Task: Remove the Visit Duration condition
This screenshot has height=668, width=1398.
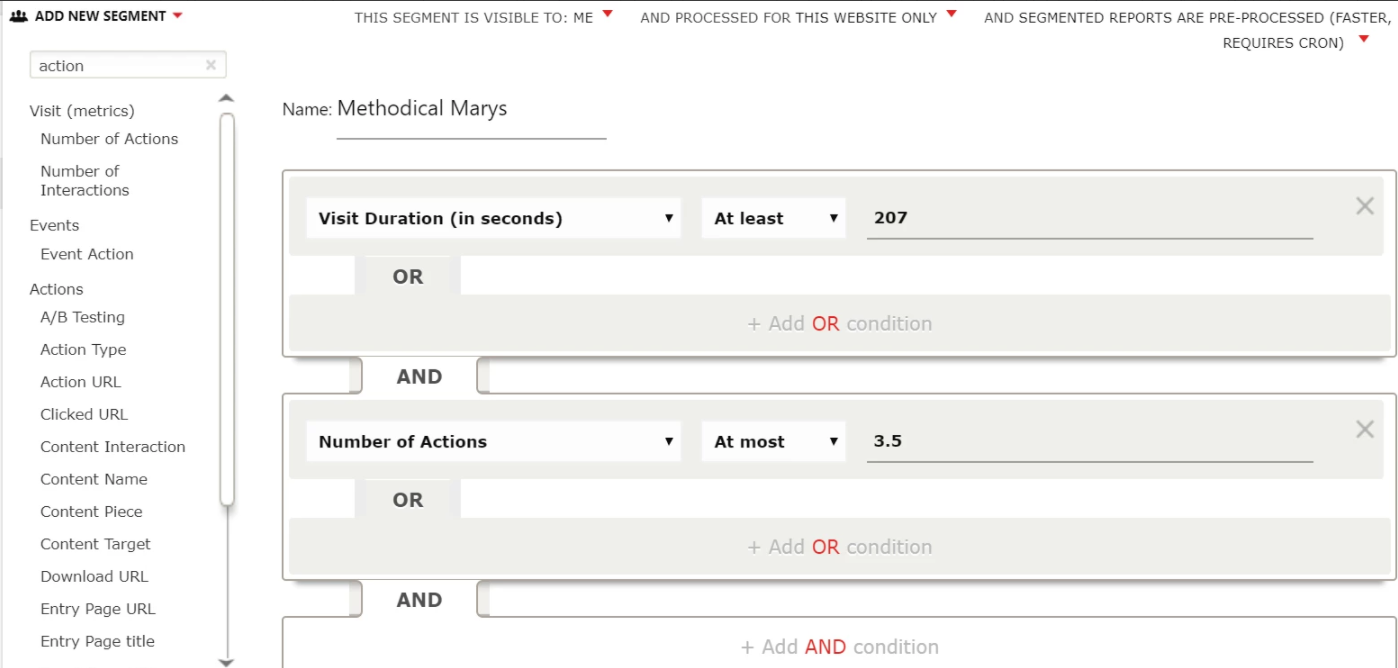Action: [1364, 206]
